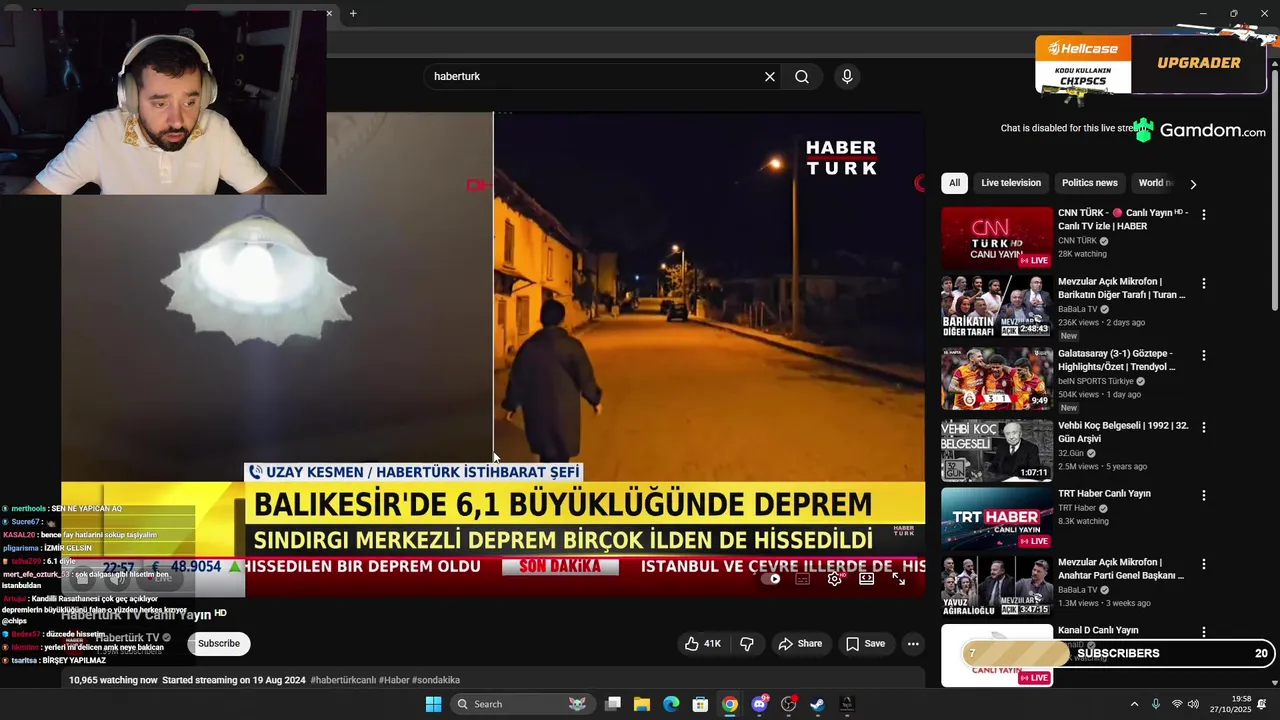Open options for Kanal D Canlı Yayın
This screenshot has width=1280, height=720.
(x=1204, y=632)
